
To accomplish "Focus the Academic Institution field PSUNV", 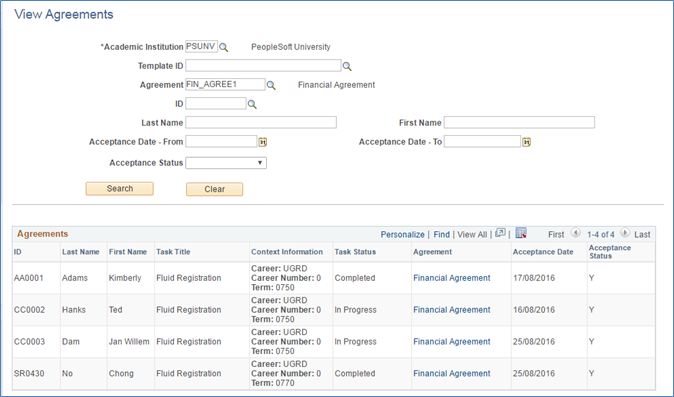I will click(x=202, y=46).
